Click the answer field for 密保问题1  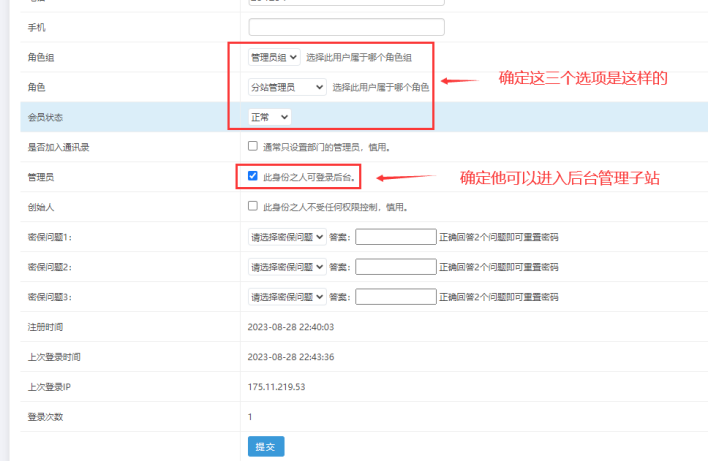pos(395,237)
